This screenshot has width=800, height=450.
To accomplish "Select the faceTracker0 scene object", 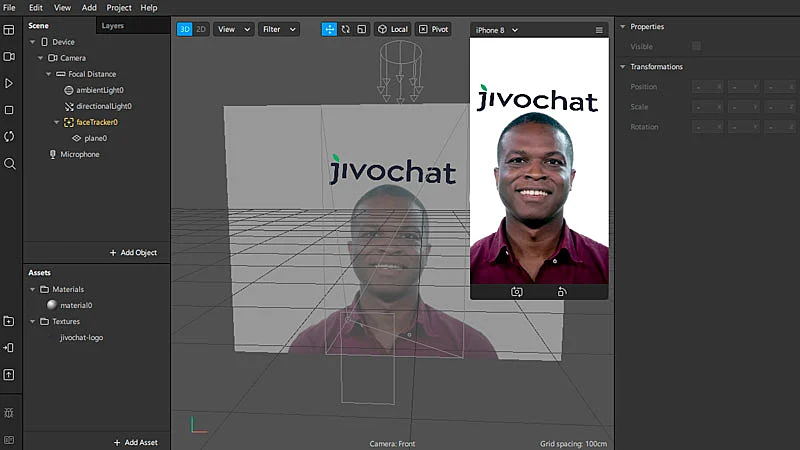I will (97, 122).
